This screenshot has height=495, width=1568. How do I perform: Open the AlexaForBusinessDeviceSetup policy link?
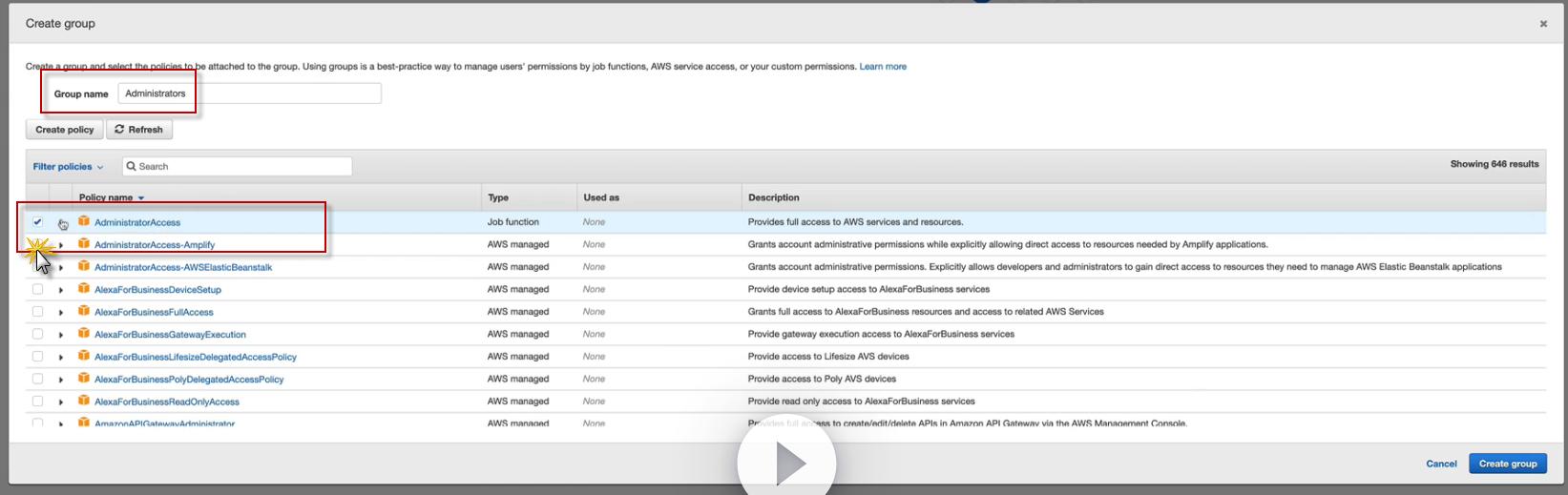point(157,290)
